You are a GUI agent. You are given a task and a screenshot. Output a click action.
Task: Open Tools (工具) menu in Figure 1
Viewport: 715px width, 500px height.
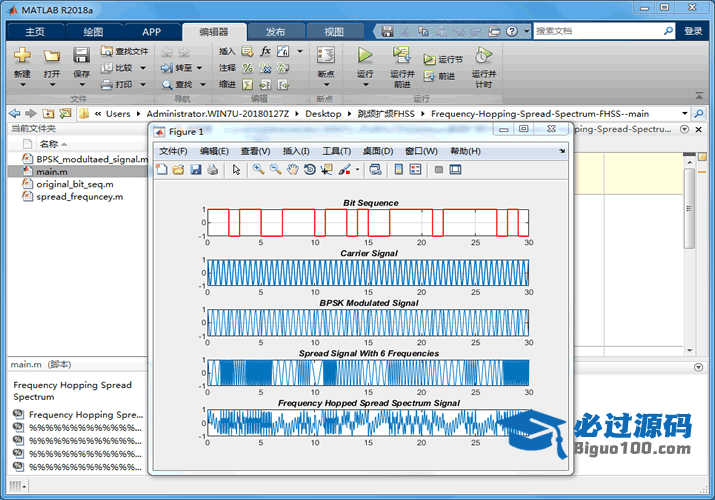[x=337, y=151]
